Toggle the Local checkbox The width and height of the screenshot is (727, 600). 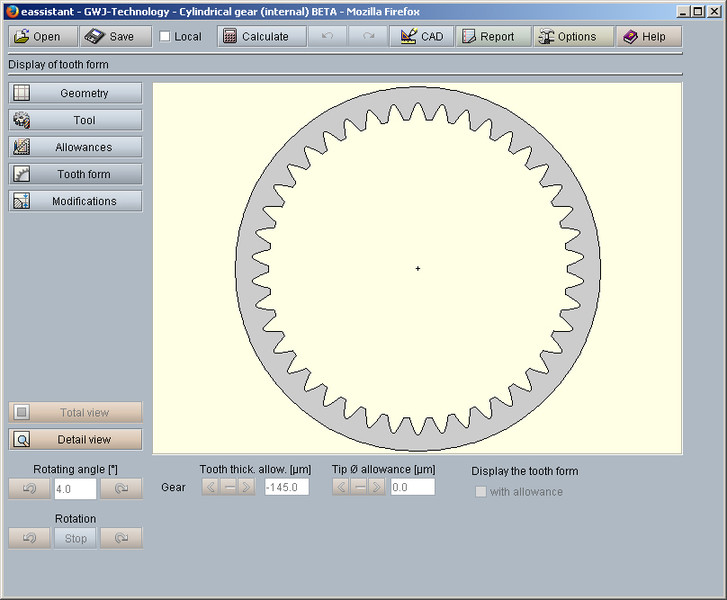pyautogui.click(x=165, y=37)
